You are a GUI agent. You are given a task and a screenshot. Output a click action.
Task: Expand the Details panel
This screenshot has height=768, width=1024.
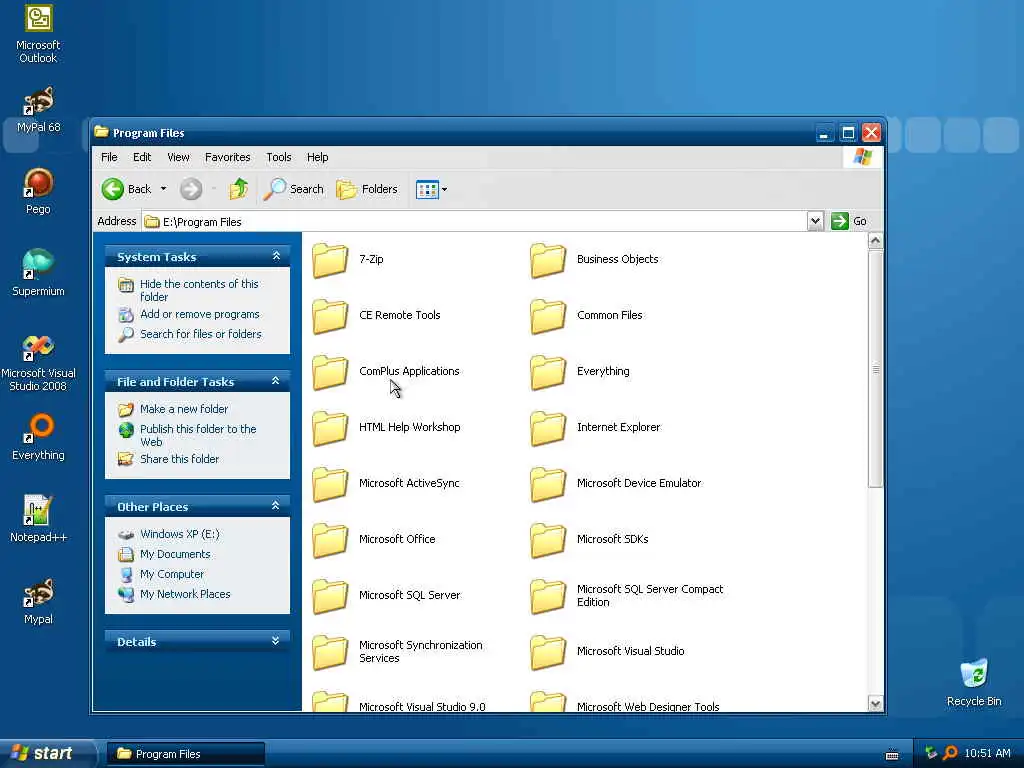click(x=276, y=641)
